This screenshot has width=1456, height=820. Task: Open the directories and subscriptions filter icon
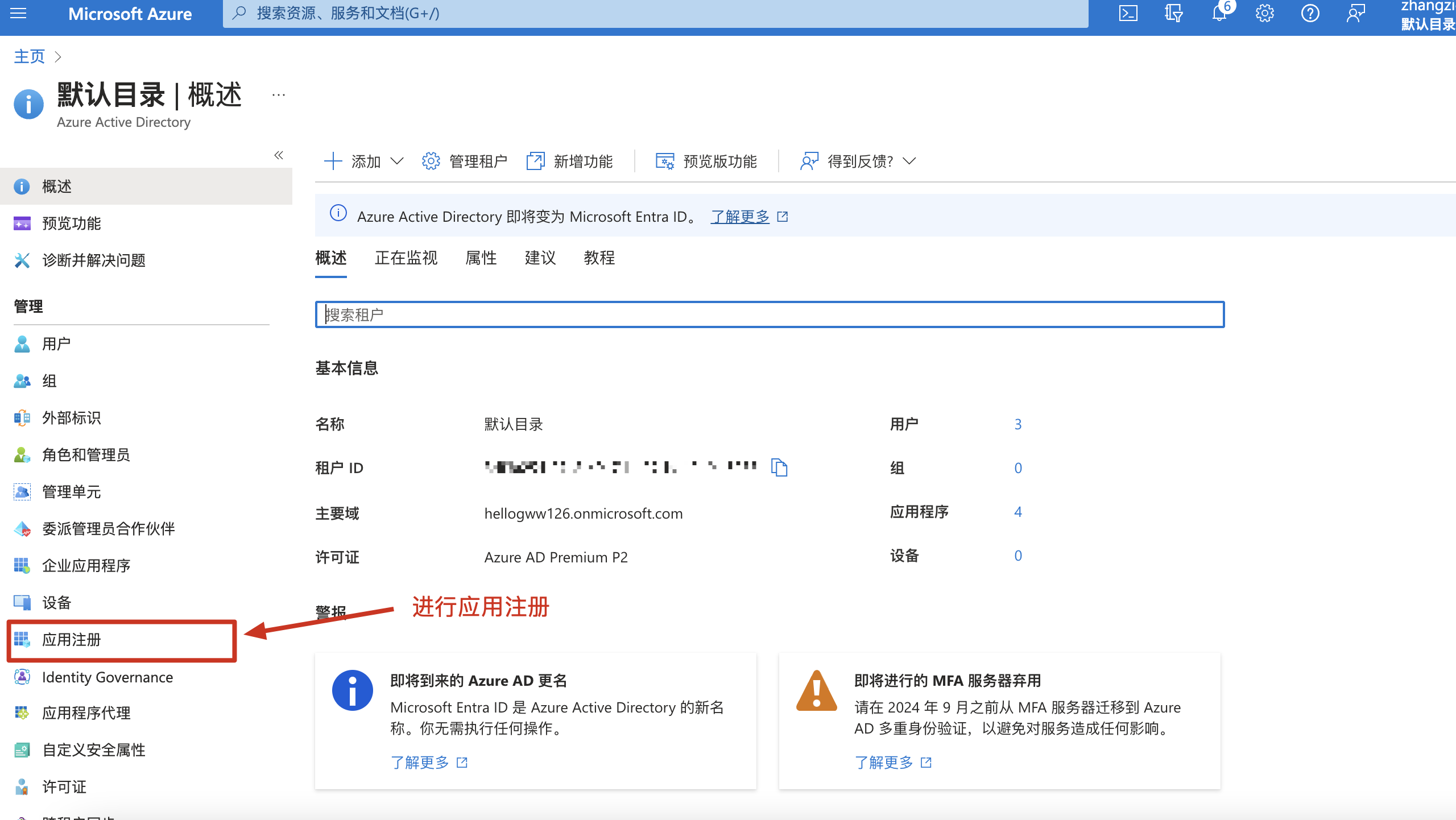pyautogui.click(x=1174, y=13)
